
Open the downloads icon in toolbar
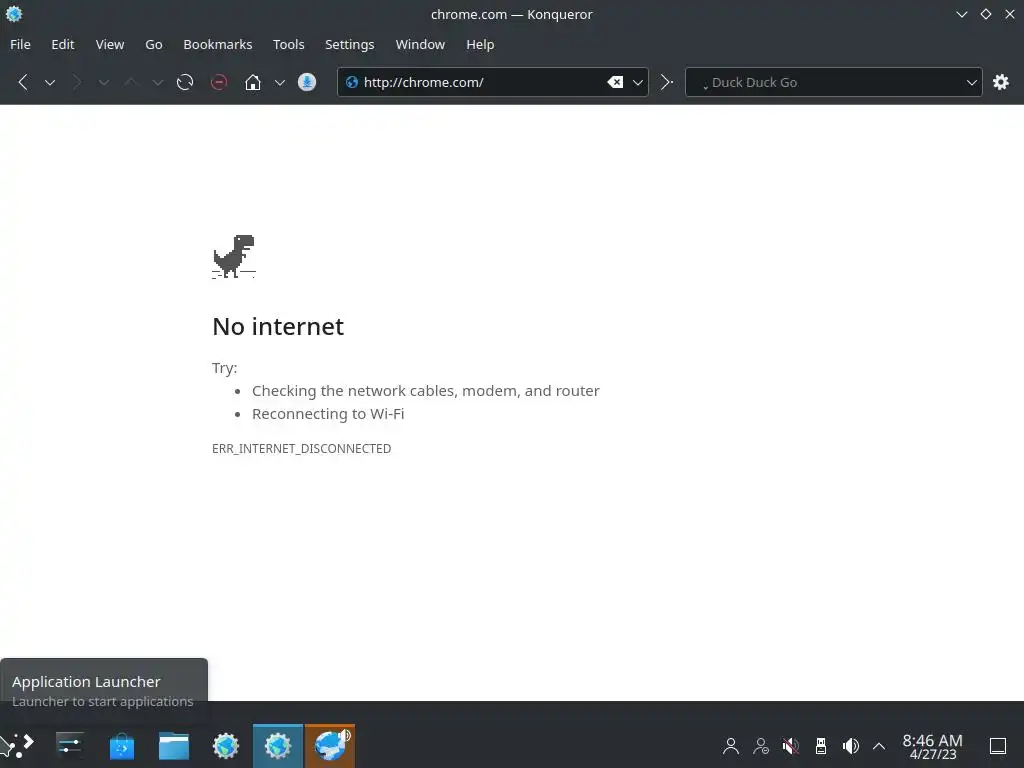307,82
